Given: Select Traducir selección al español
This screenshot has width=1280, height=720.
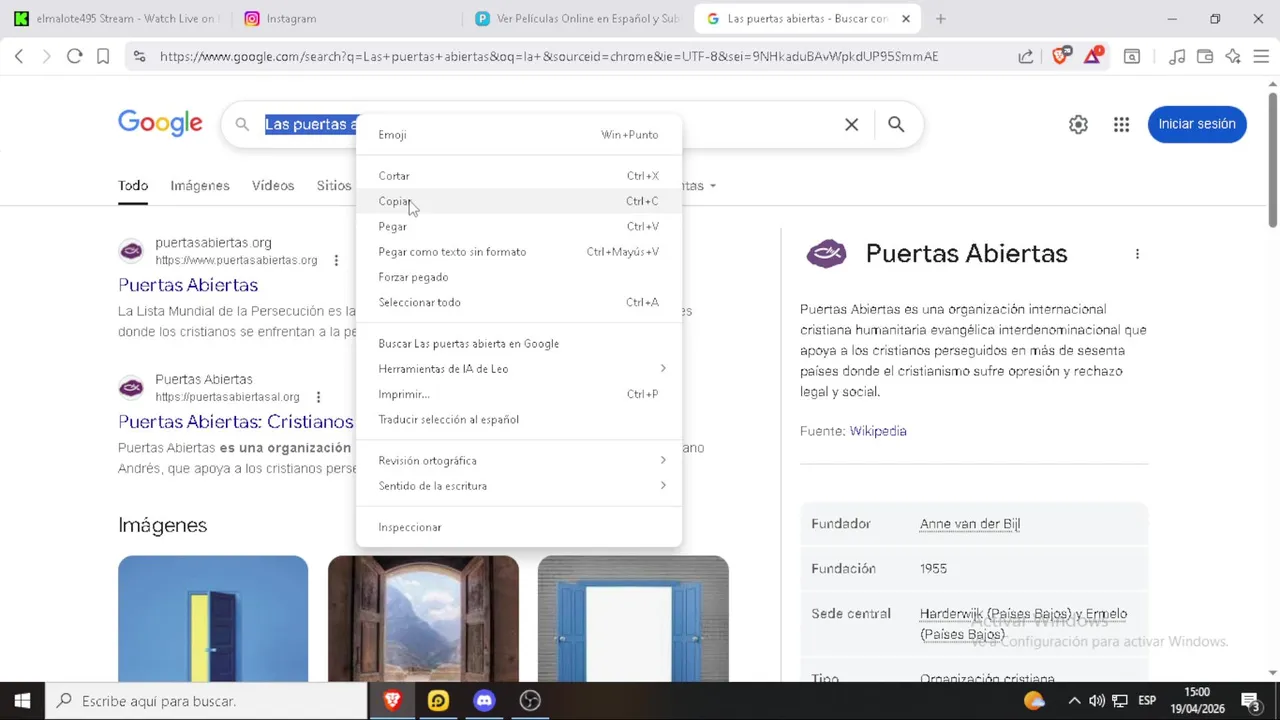Looking at the screenshot, I should 519,420.
